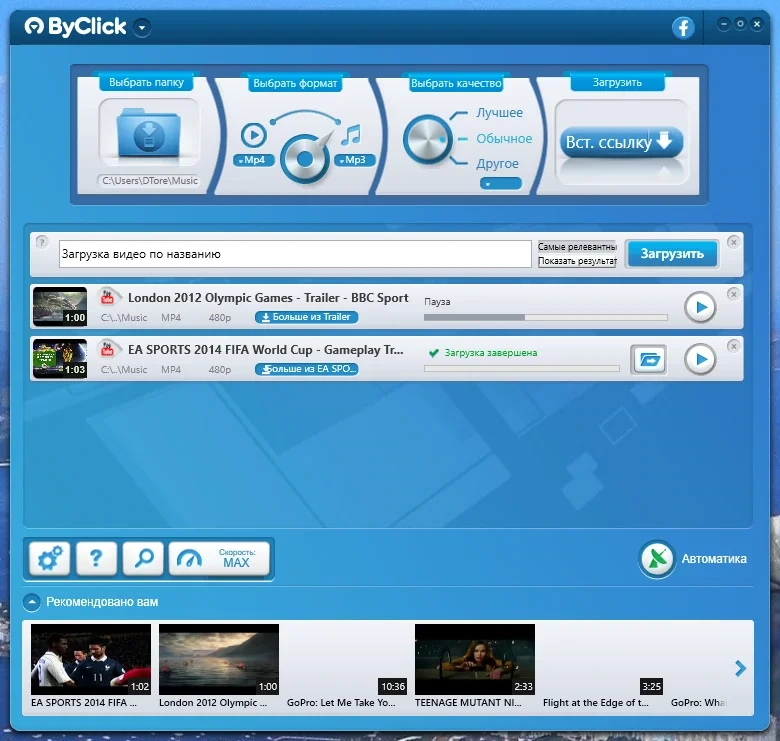Click EA SPORTS completed progress bar
780x741 pixels.
click(522, 369)
